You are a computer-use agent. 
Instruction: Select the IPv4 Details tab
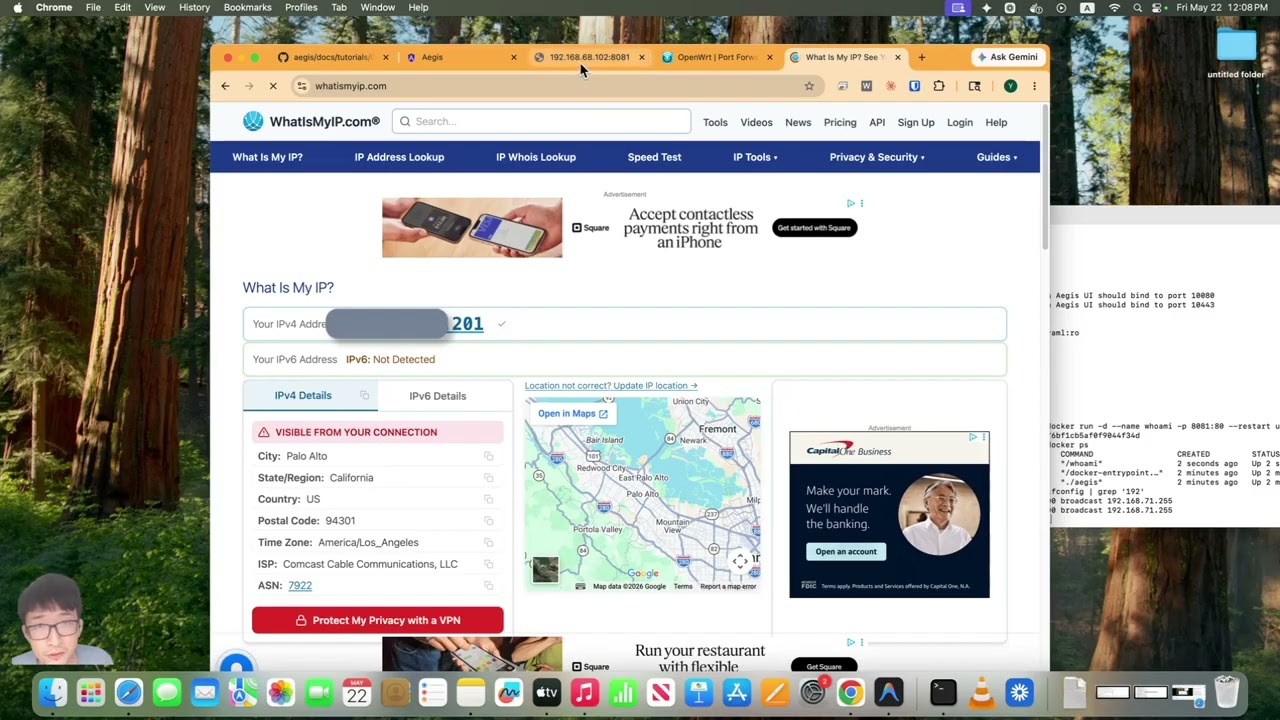click(x=311, y=395)
